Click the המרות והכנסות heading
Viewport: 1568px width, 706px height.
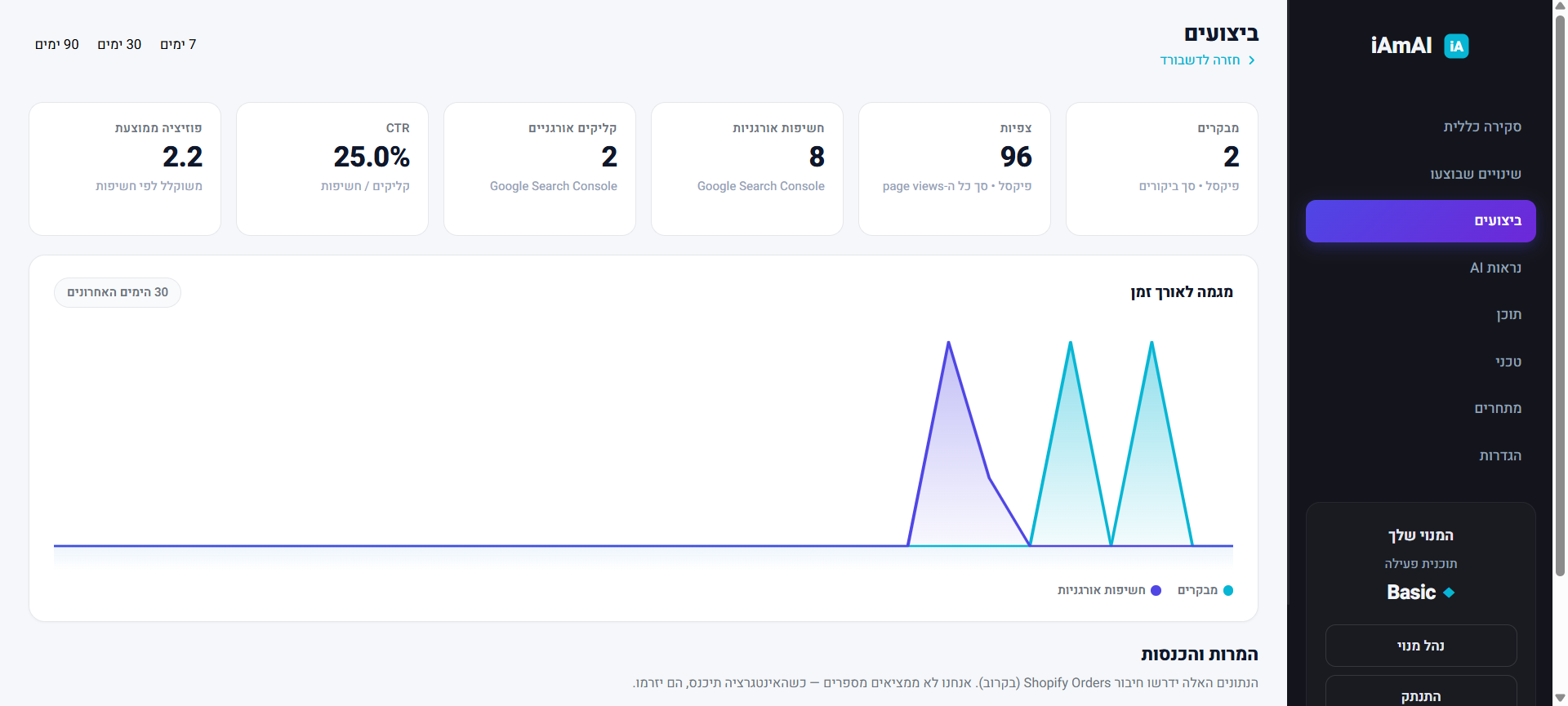(x=1200, y=655)
